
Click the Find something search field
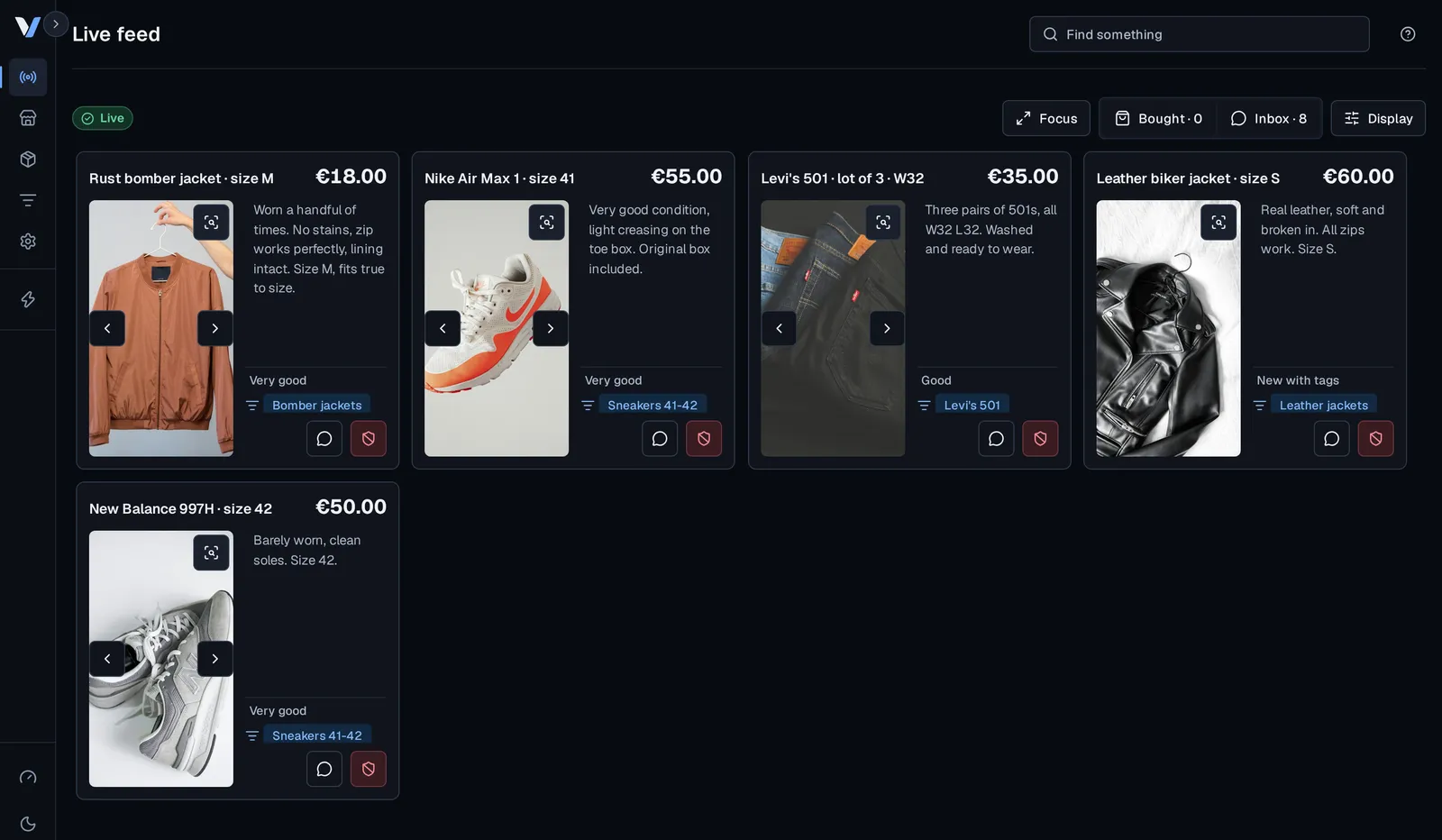[1200, 34]
